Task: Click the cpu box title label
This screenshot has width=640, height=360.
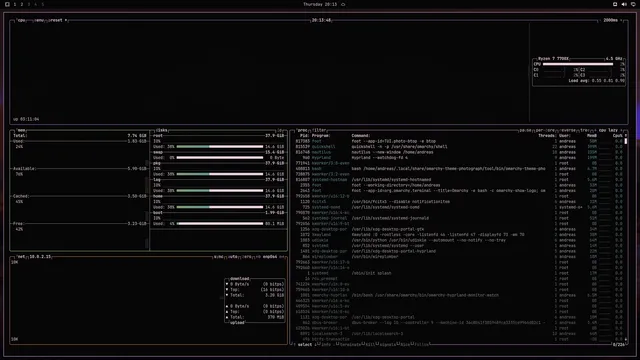Action: pyautogui.click(x=21, y=20)
